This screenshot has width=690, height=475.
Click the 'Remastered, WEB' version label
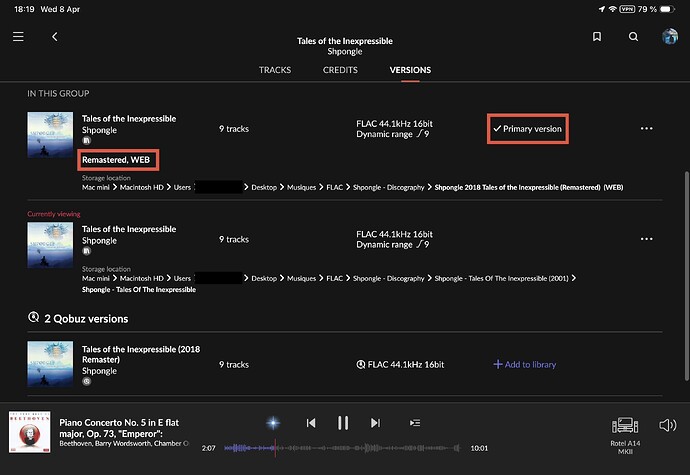point(116,160)
